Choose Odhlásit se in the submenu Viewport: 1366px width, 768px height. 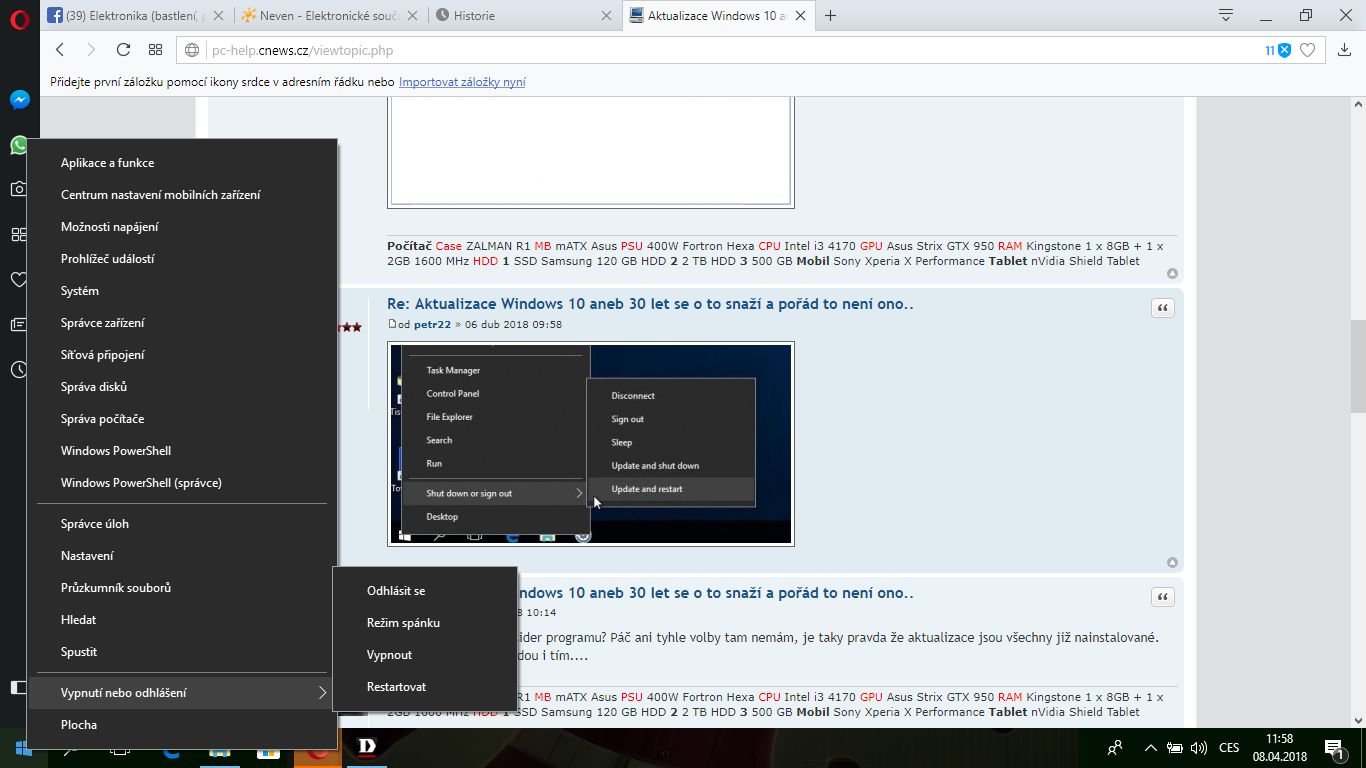(425, 591)
